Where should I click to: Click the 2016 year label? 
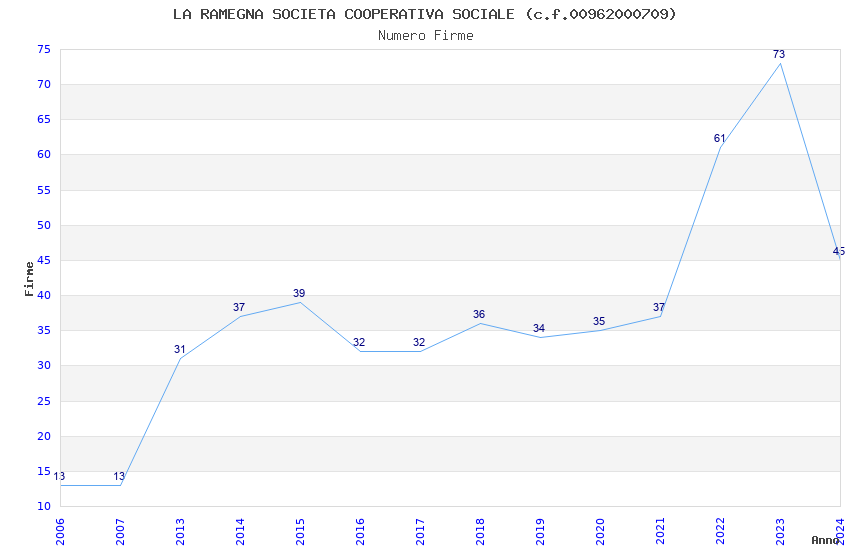pos(360,532)
